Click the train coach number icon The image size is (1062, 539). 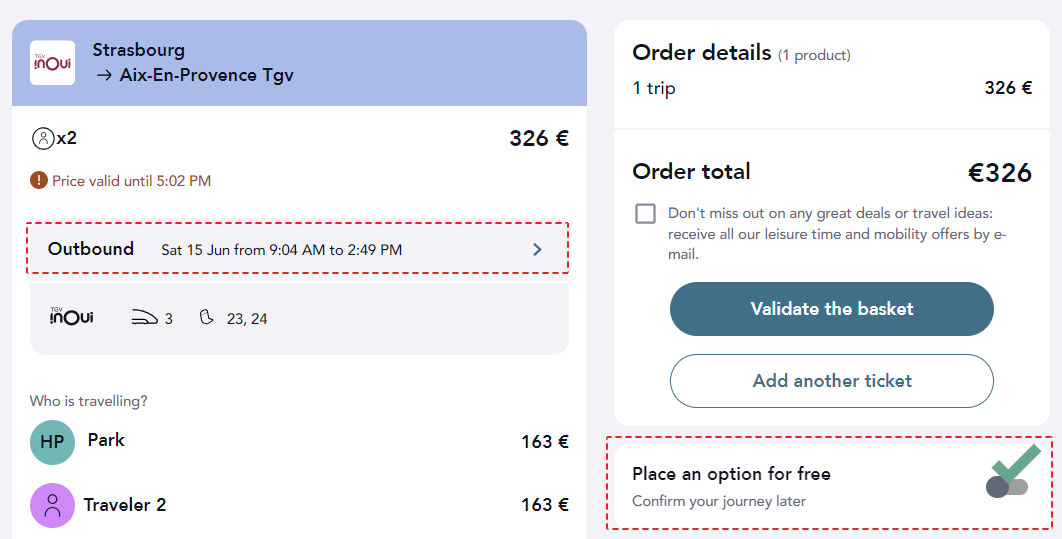(x=144, y=318)
